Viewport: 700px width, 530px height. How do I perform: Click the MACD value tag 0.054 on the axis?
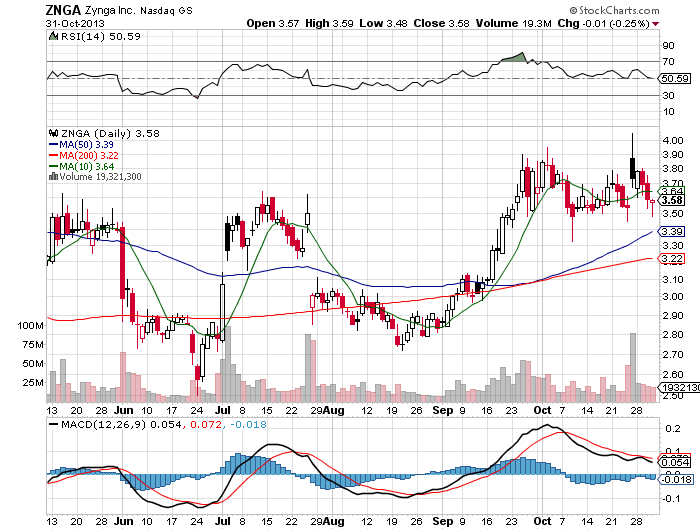[x=675, y=463]
